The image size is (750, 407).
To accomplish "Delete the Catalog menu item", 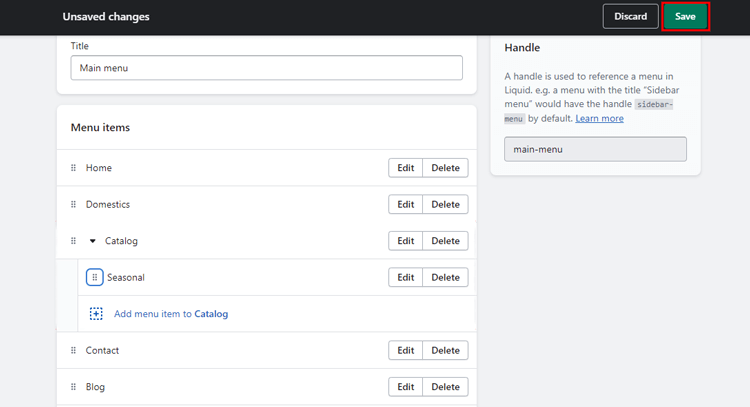I will tap(445, 241).
